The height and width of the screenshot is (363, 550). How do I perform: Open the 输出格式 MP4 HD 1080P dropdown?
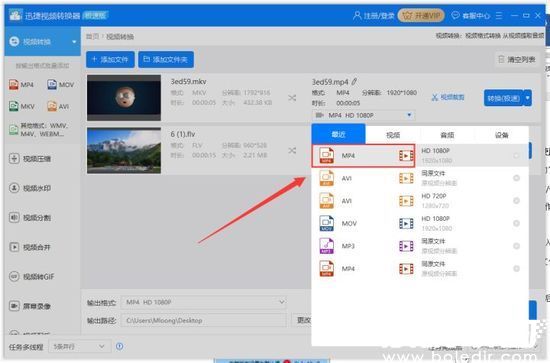[204, 302]
